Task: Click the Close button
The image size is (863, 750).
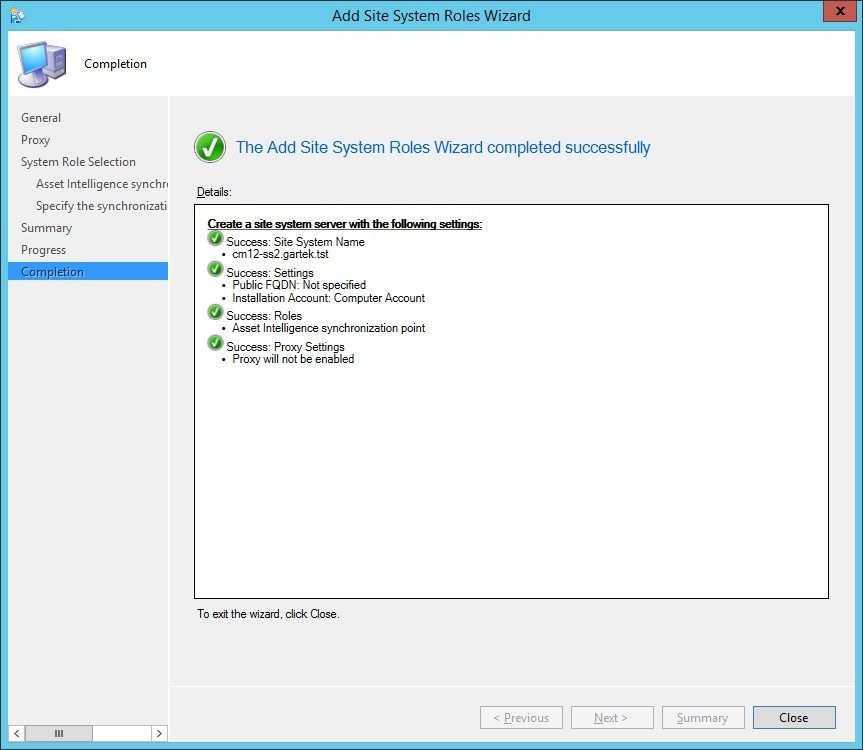Action: [x=794, y=718]
